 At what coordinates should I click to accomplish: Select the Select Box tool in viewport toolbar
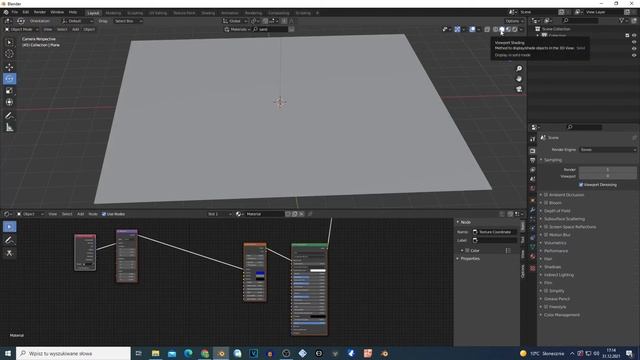(9, 42)
